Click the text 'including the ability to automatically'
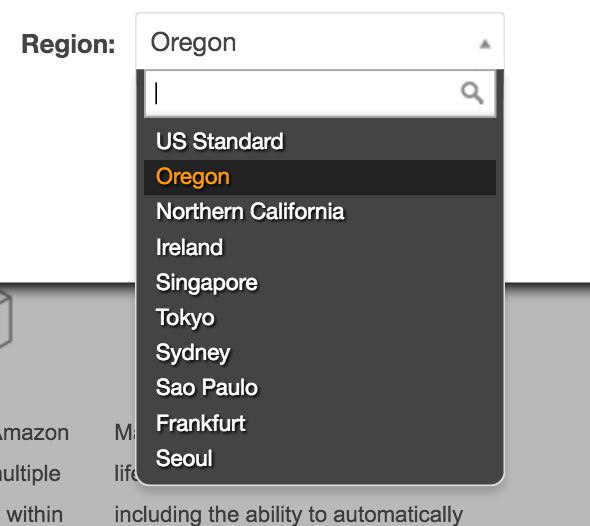590x526 pixels. point(289,514)
